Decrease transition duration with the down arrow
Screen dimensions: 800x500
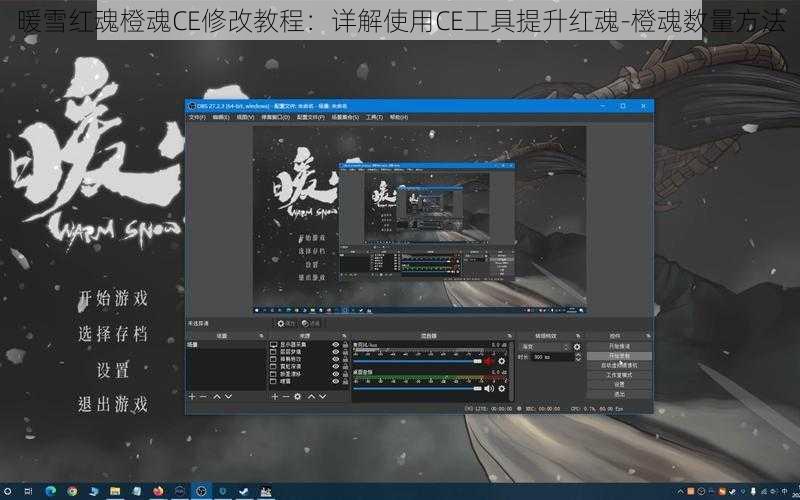point(578,360)
